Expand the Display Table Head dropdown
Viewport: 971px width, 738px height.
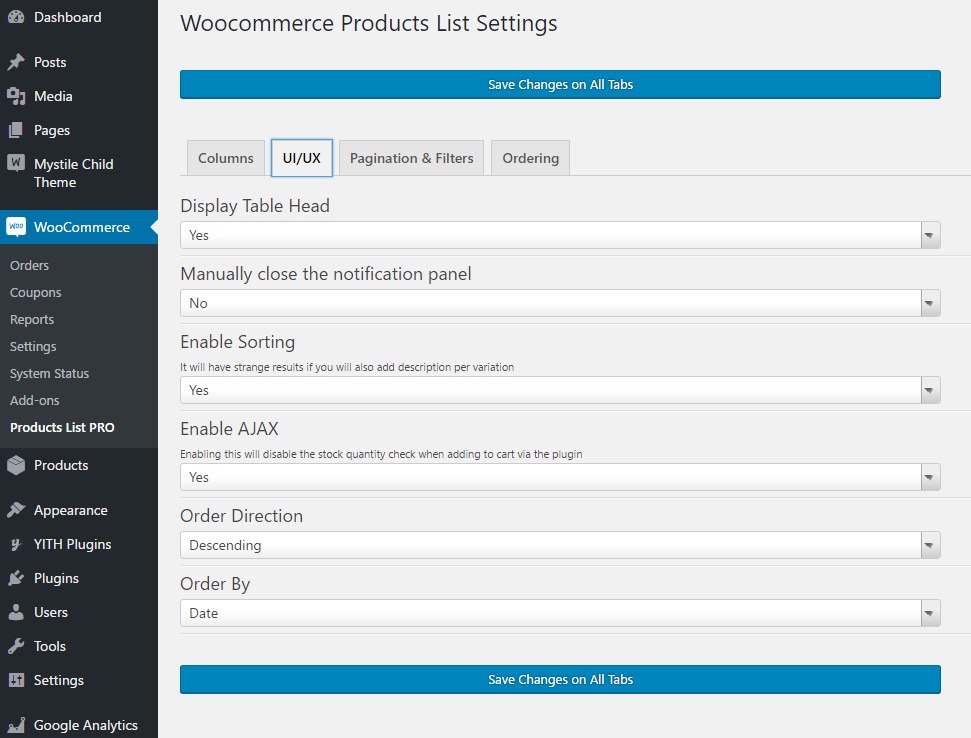560,235
